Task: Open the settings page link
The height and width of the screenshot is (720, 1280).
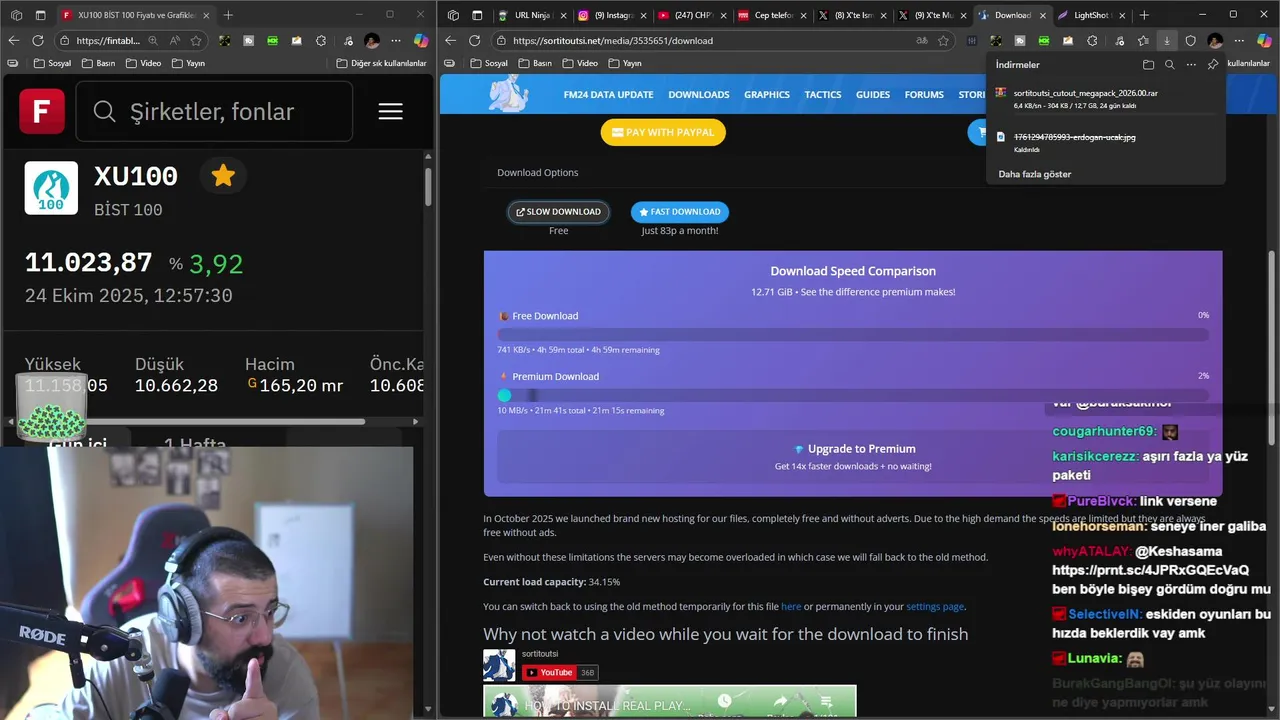Action: (x=935, y=606)
